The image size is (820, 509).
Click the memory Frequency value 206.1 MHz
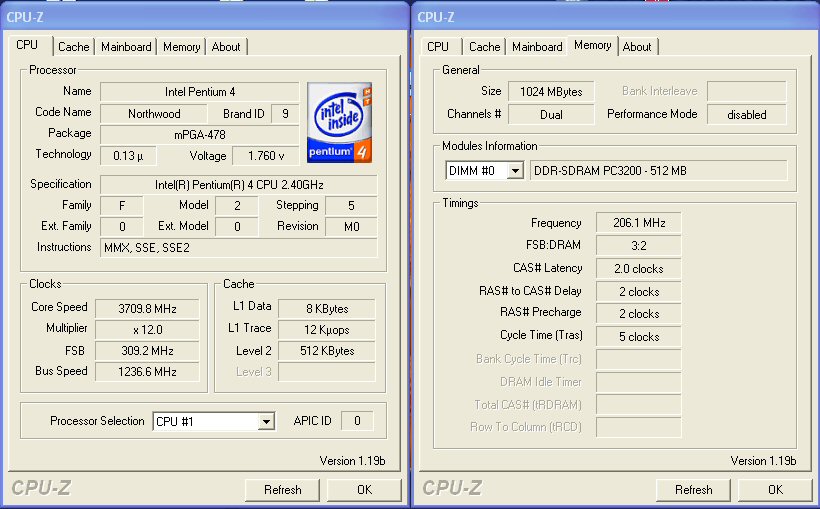[x=639, y=223]
